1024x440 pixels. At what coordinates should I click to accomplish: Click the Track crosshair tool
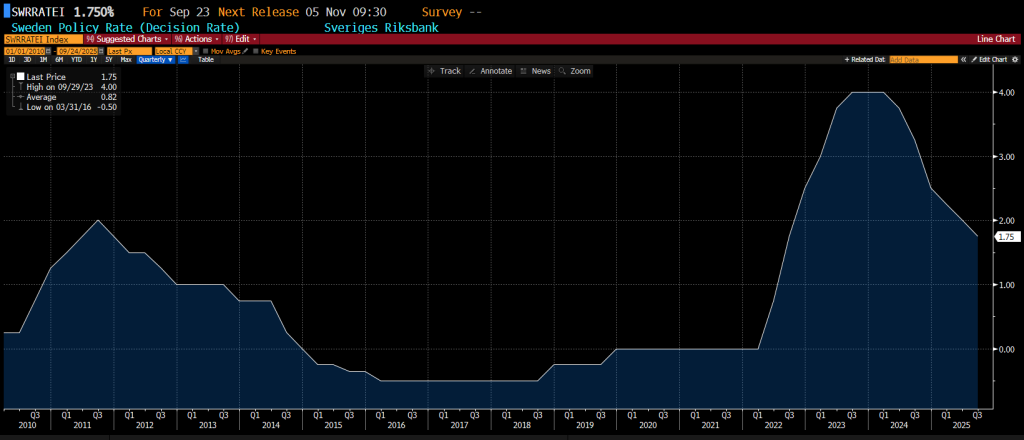point(444,71)
